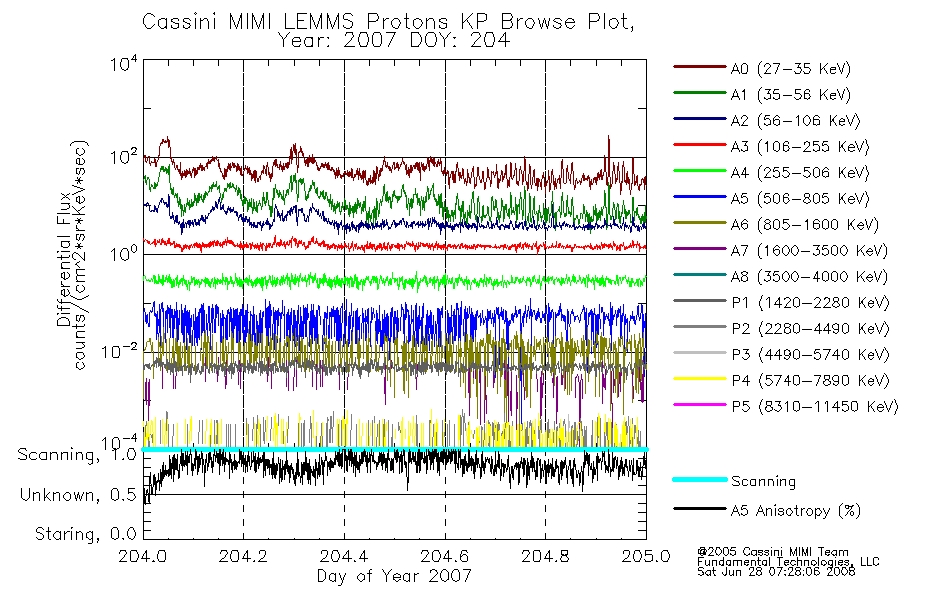Click the Unknown, 0.5 axis label
Image resolution: width=950 pixels, height=600 pixels.
click(x=78, y=495)
